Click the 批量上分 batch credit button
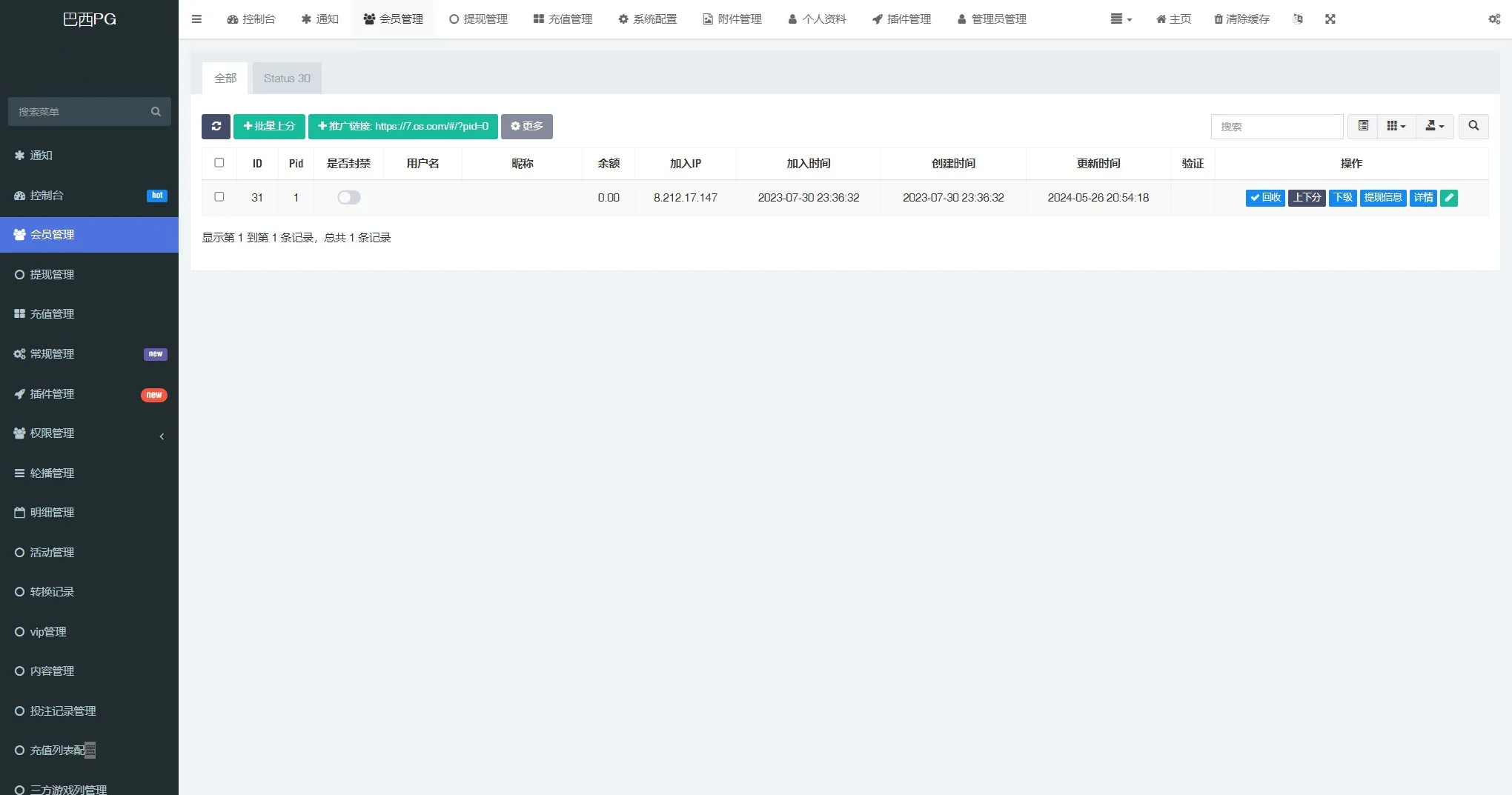 click(x=269, y=126)
